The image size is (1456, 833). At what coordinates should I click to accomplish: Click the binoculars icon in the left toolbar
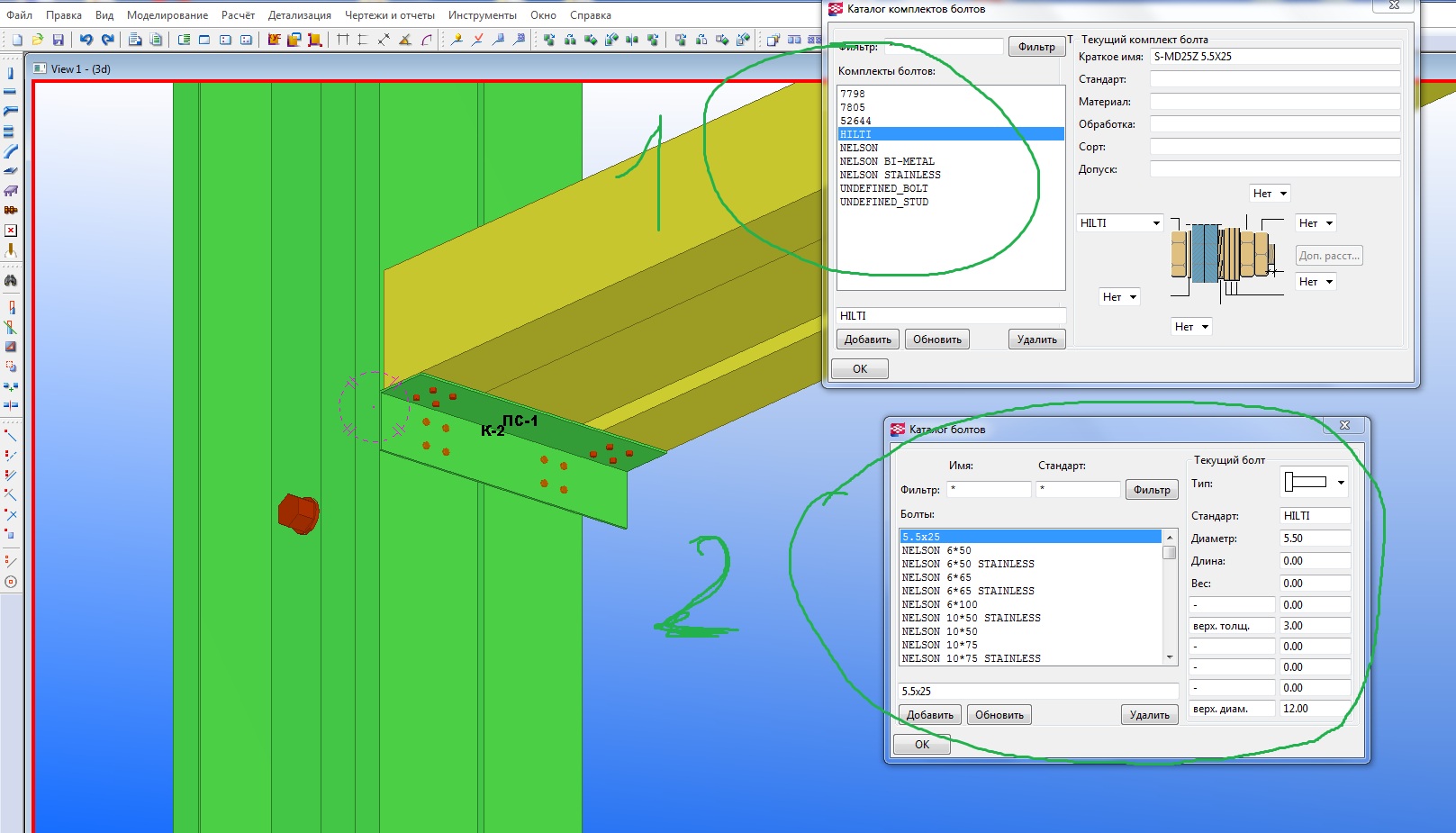coord(11,281)
